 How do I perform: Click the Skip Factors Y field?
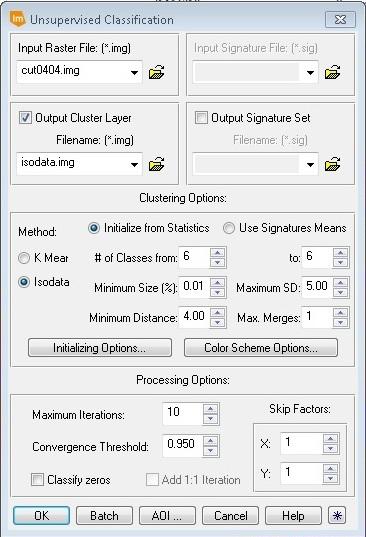coord(302,474)
